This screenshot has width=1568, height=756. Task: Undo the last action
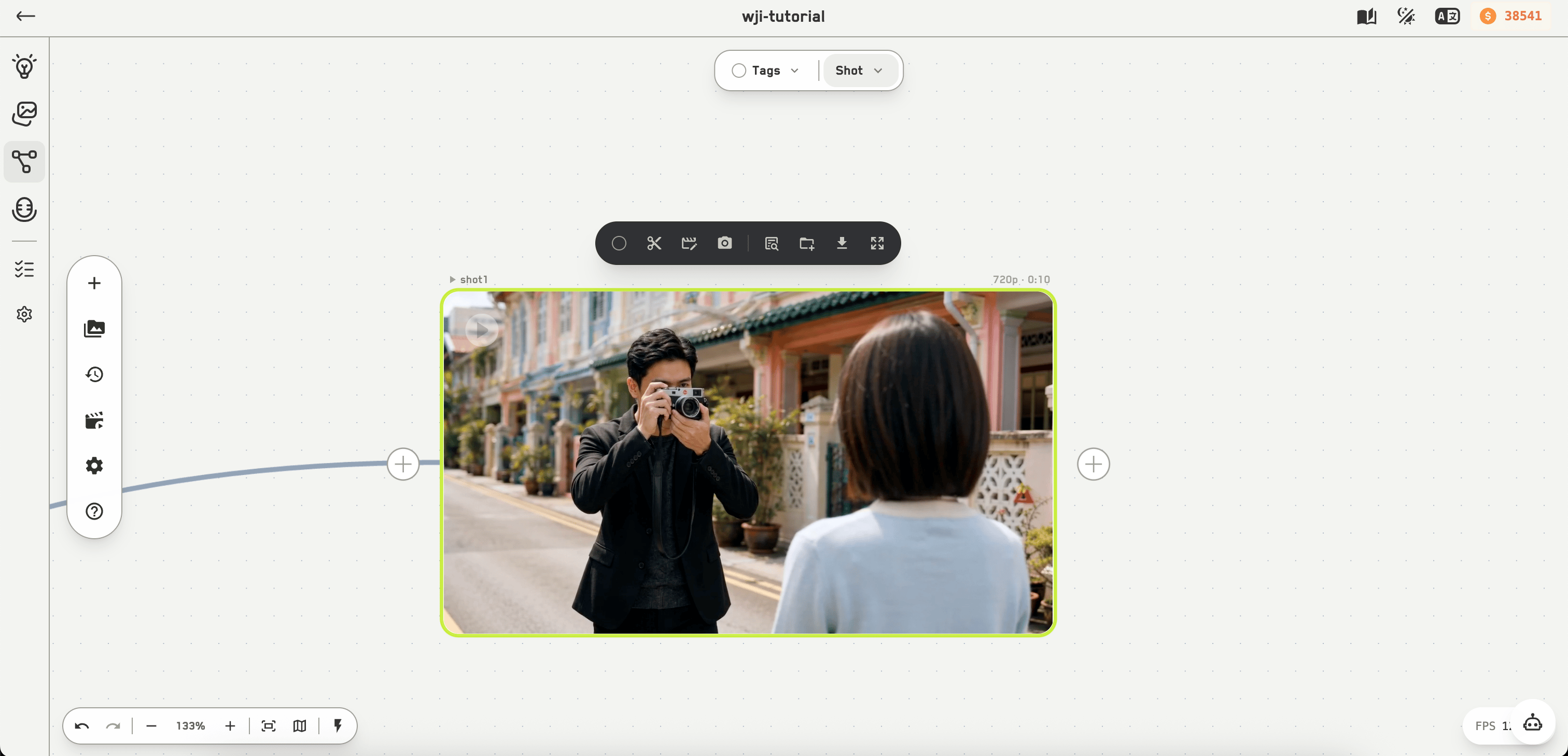[x=82, y=725]
